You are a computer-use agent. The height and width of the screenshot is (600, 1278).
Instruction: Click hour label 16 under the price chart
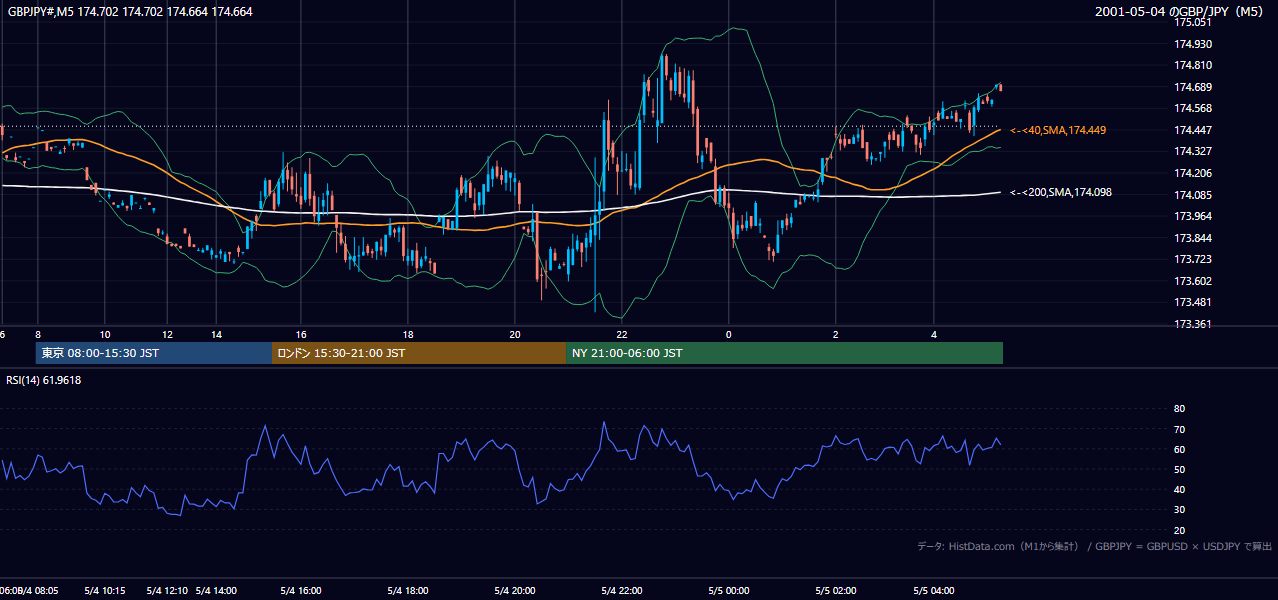pos(301,334)
